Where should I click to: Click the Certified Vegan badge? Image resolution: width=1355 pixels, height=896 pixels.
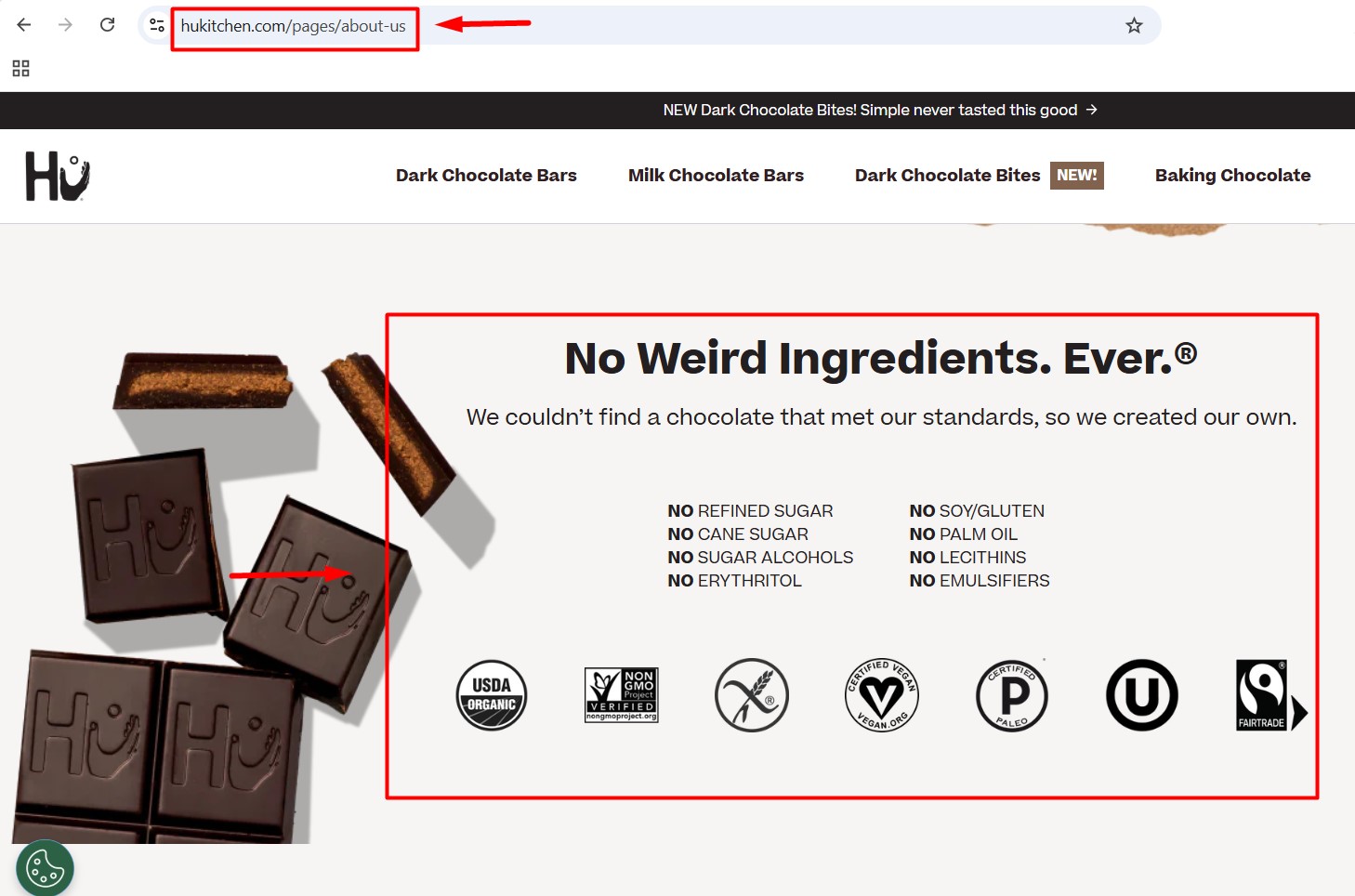pos(882,695)
